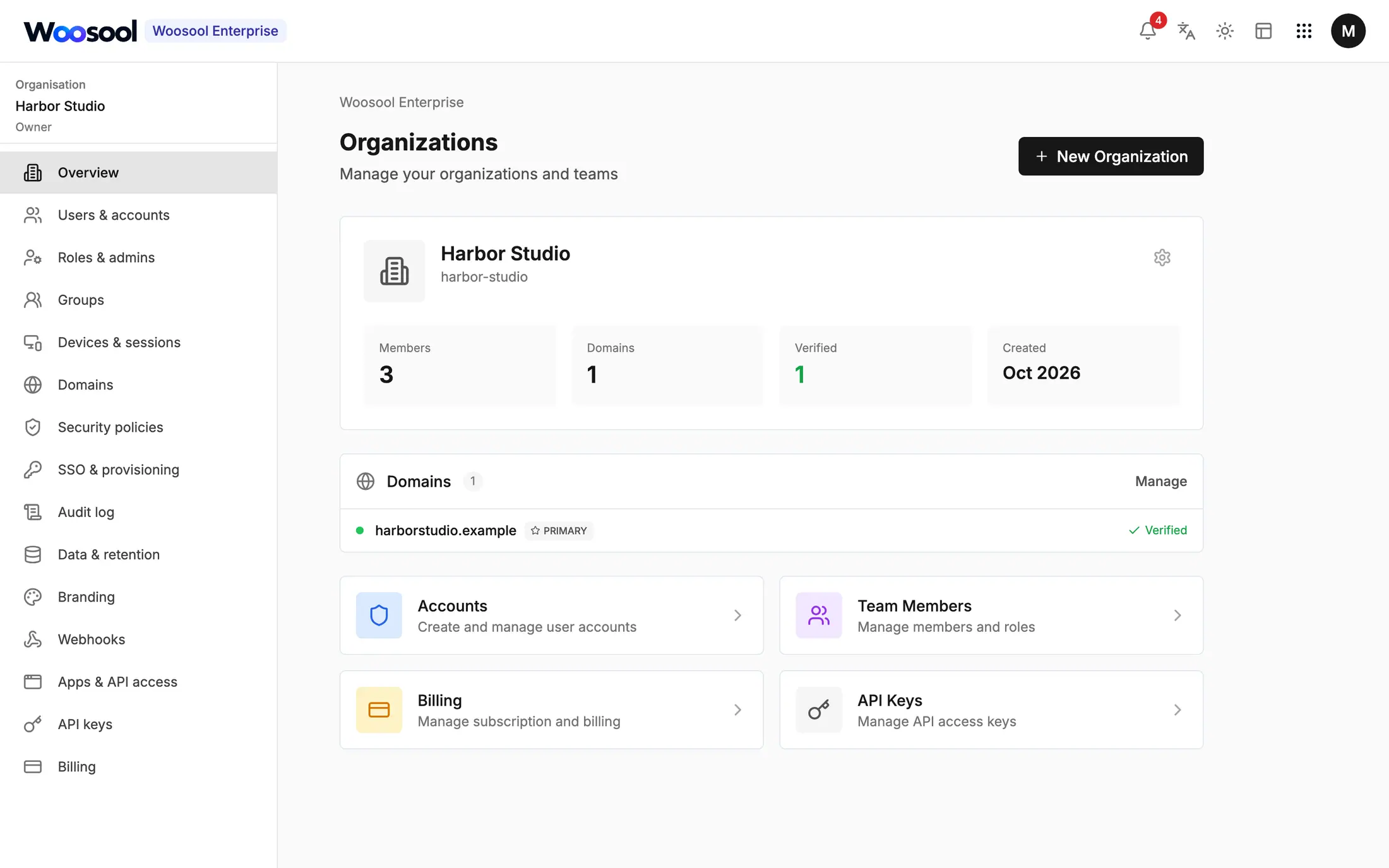This screenshot has width=1389, height=868.
Task: Click the Apps & API access icon
Action: [33, 682]
